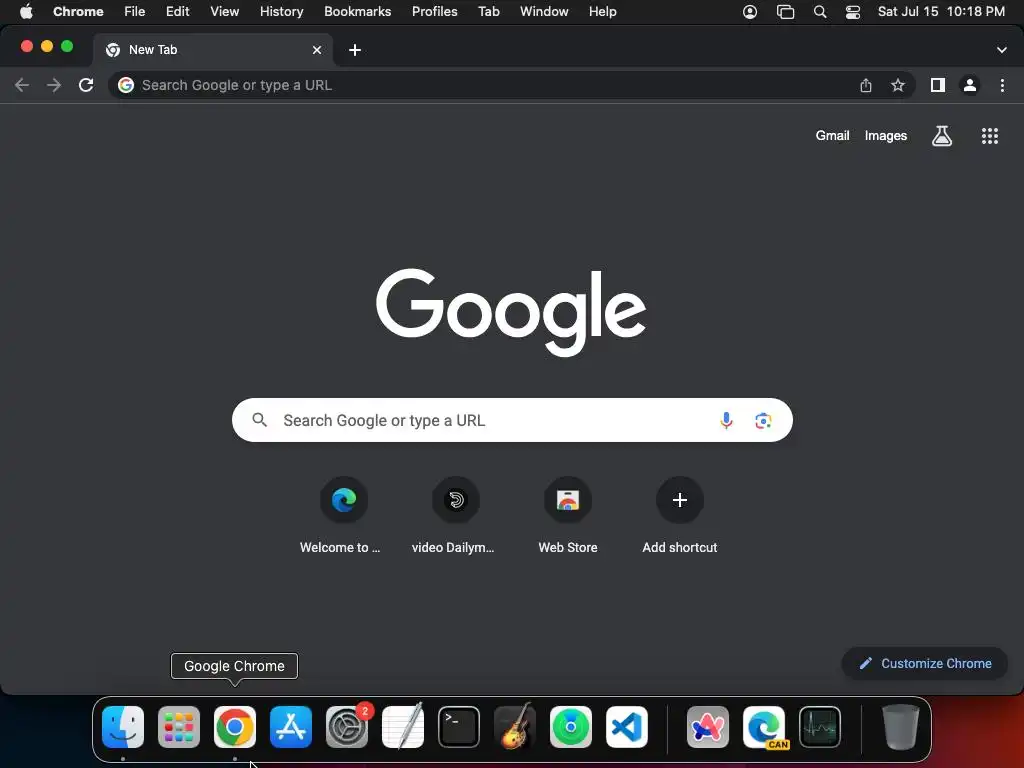Open the Tab menu
This screenshot has height=768, width=1024.
coord(489,12)
